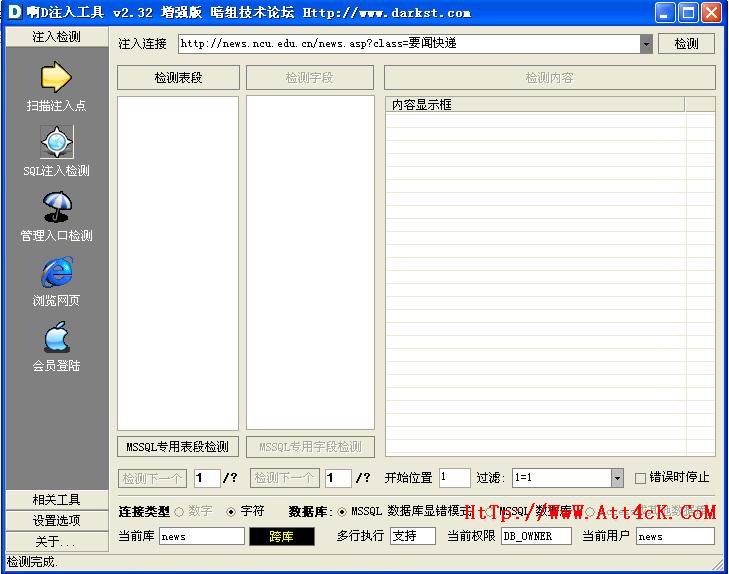Click the 当前库 news field
Image resolution: width=729 pixels, height=574 pixels.
[202, 536]
